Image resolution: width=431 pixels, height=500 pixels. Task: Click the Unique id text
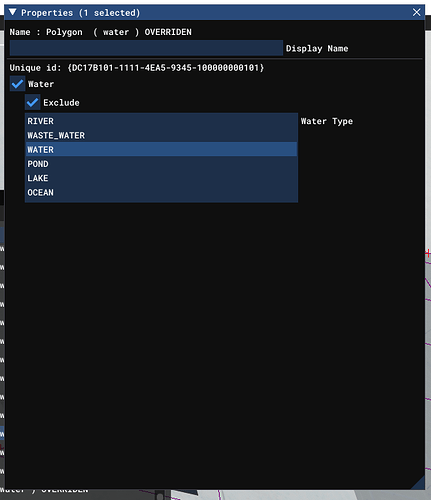[137, 68]
